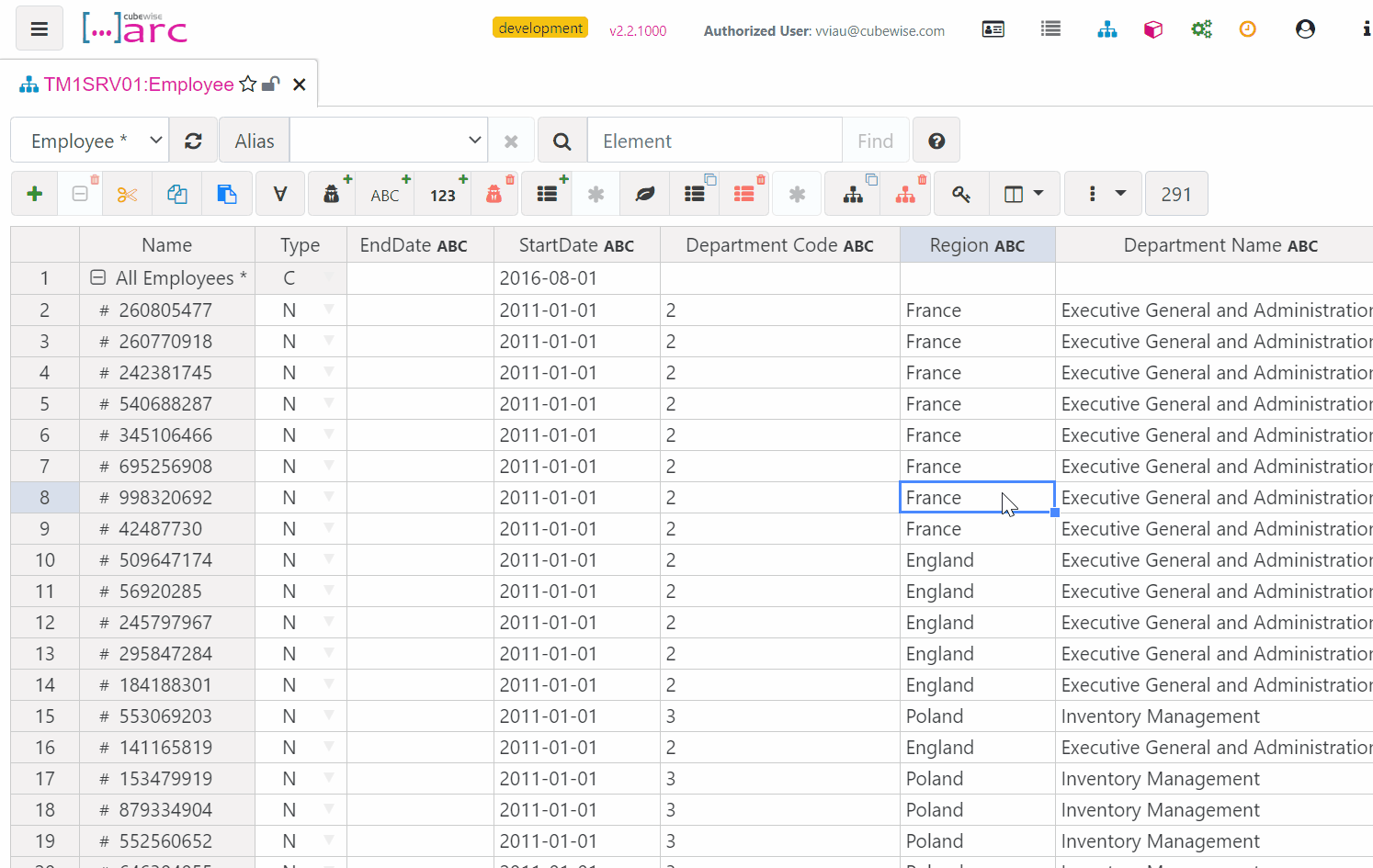Image resolution: width=1373 pixels, height=868 pixels.
Task: Click the green plus add element icon
Action: click(x=35, y=194)
